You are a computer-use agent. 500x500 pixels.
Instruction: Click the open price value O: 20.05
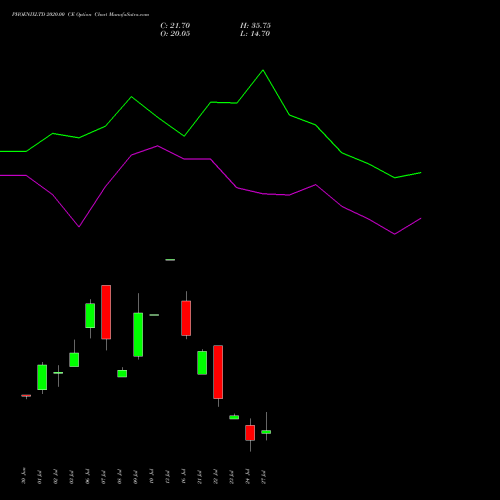(175, 34)
